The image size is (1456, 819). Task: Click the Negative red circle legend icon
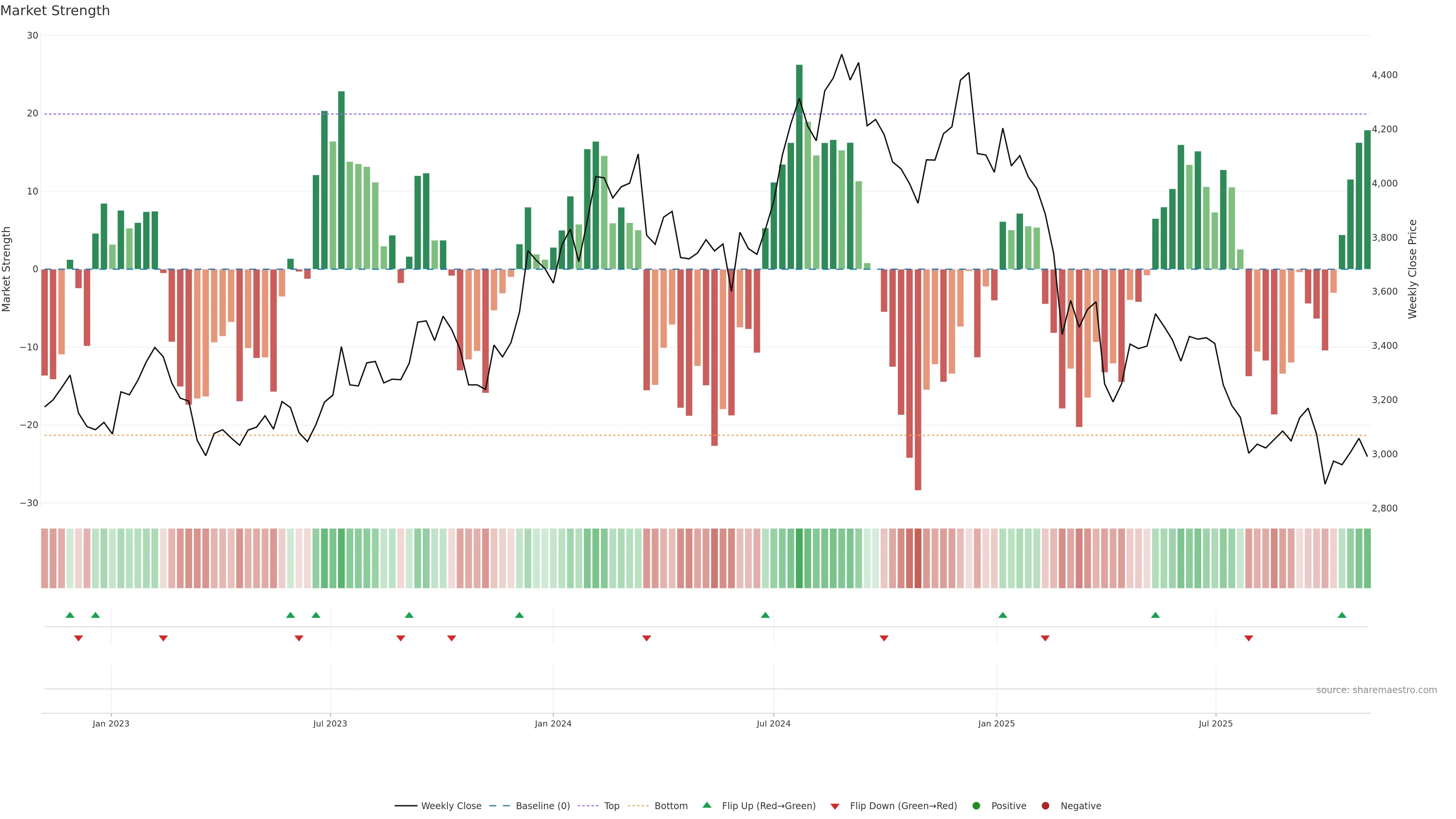coord(1045,805)
